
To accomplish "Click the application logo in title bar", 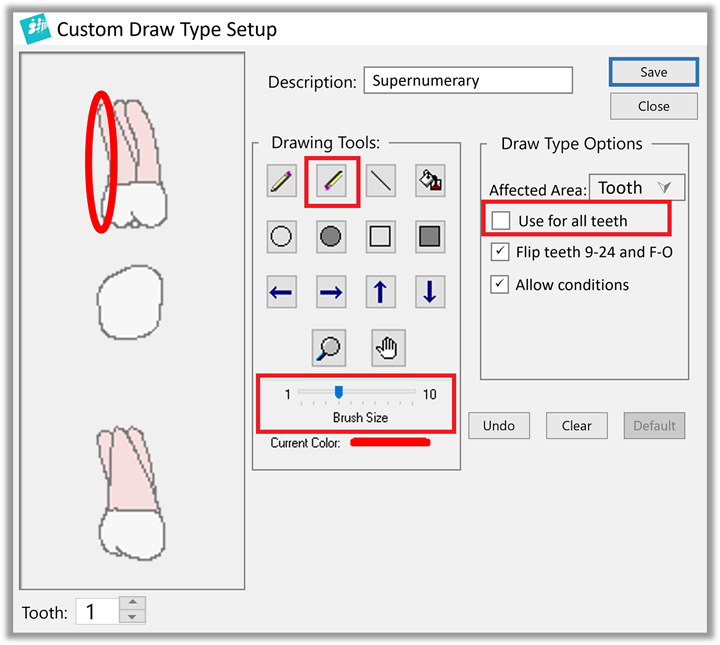I will (x=35, y=28).
